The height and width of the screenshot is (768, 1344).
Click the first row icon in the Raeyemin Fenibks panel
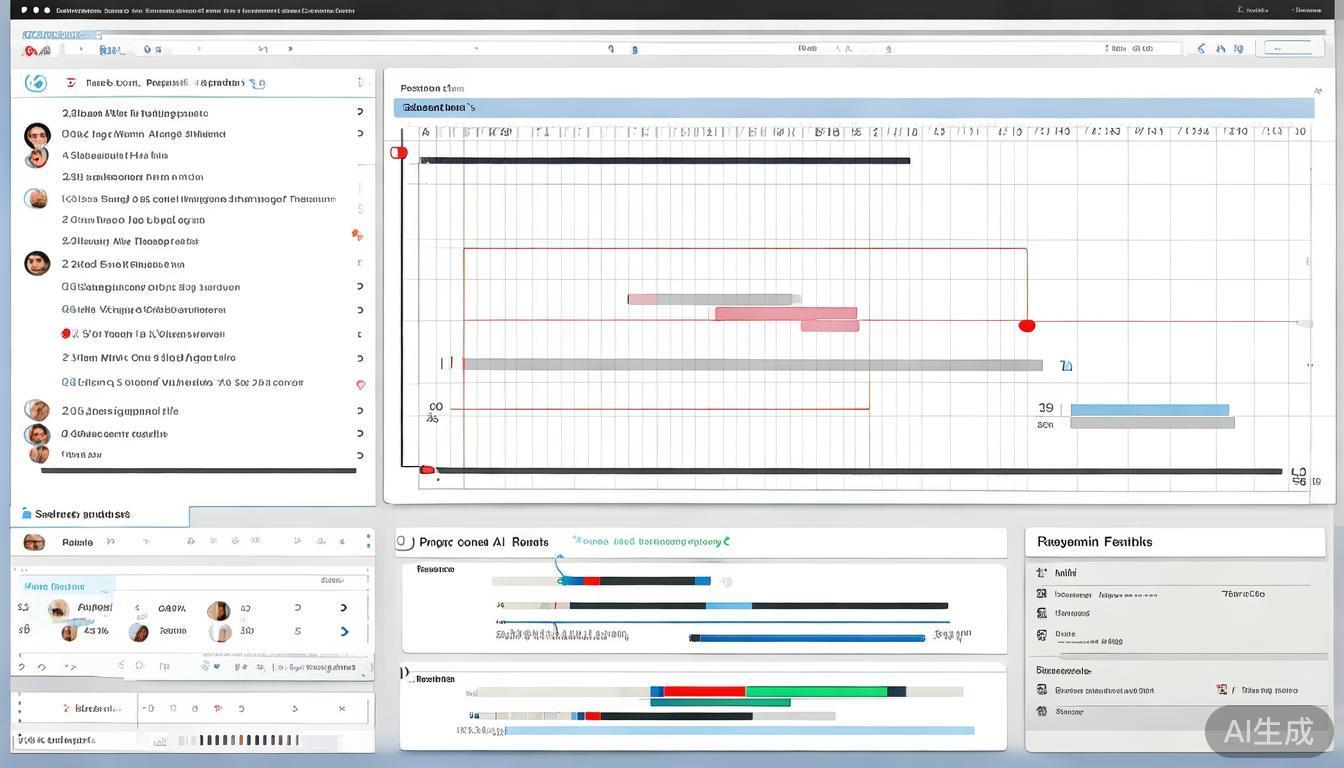[1042, 573]
